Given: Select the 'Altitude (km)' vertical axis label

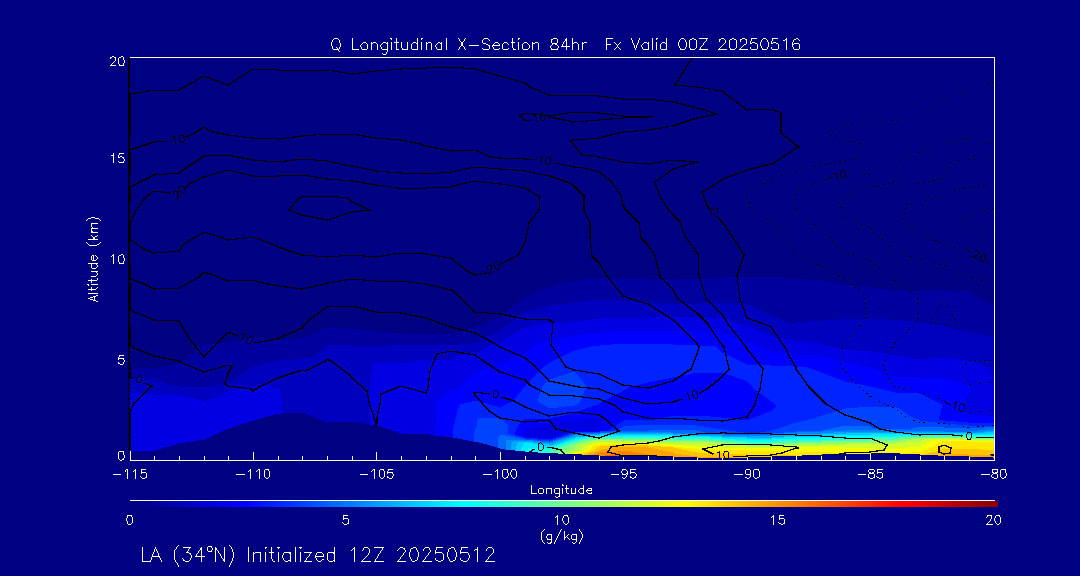Looking at the screenshot, I should coord(94,258).
